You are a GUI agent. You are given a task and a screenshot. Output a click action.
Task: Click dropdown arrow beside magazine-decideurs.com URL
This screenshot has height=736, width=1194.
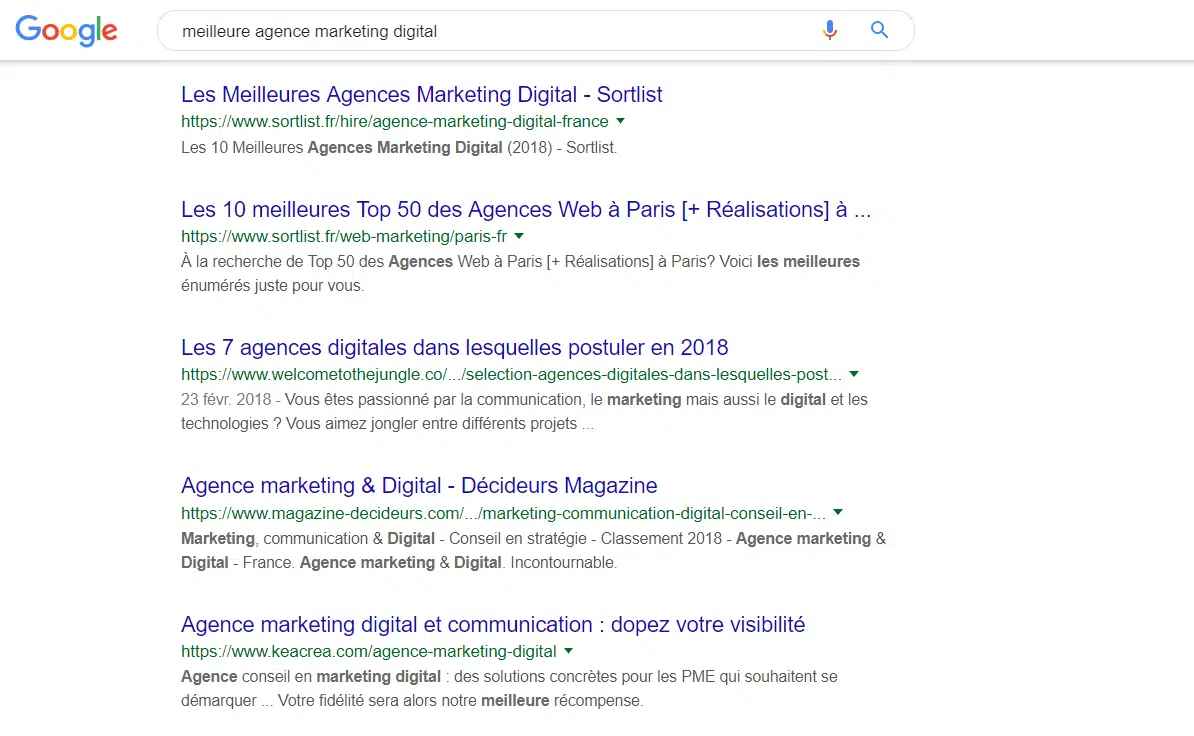click(x=838, y=512)
